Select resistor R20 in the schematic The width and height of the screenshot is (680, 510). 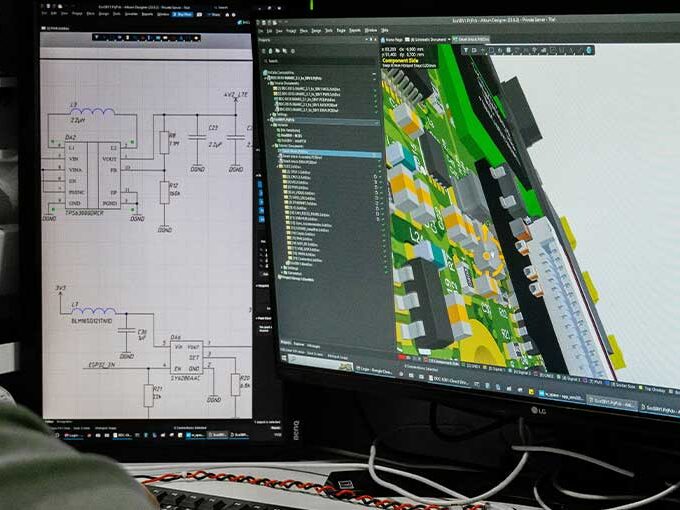point(235,384)
